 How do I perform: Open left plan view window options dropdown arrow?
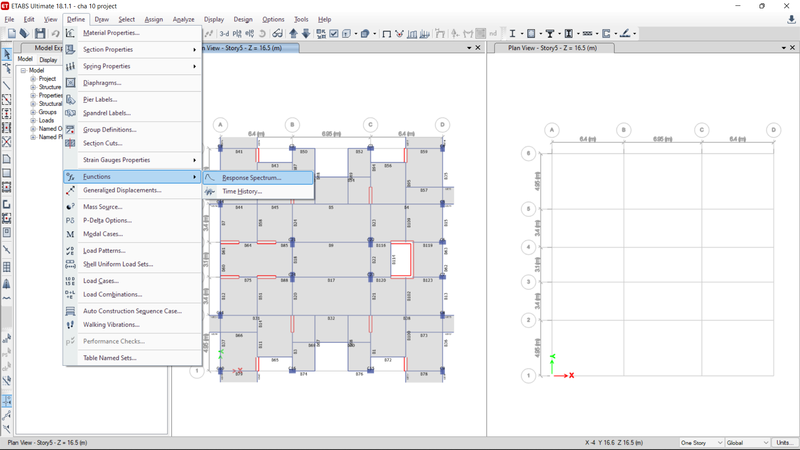(469, 47)
